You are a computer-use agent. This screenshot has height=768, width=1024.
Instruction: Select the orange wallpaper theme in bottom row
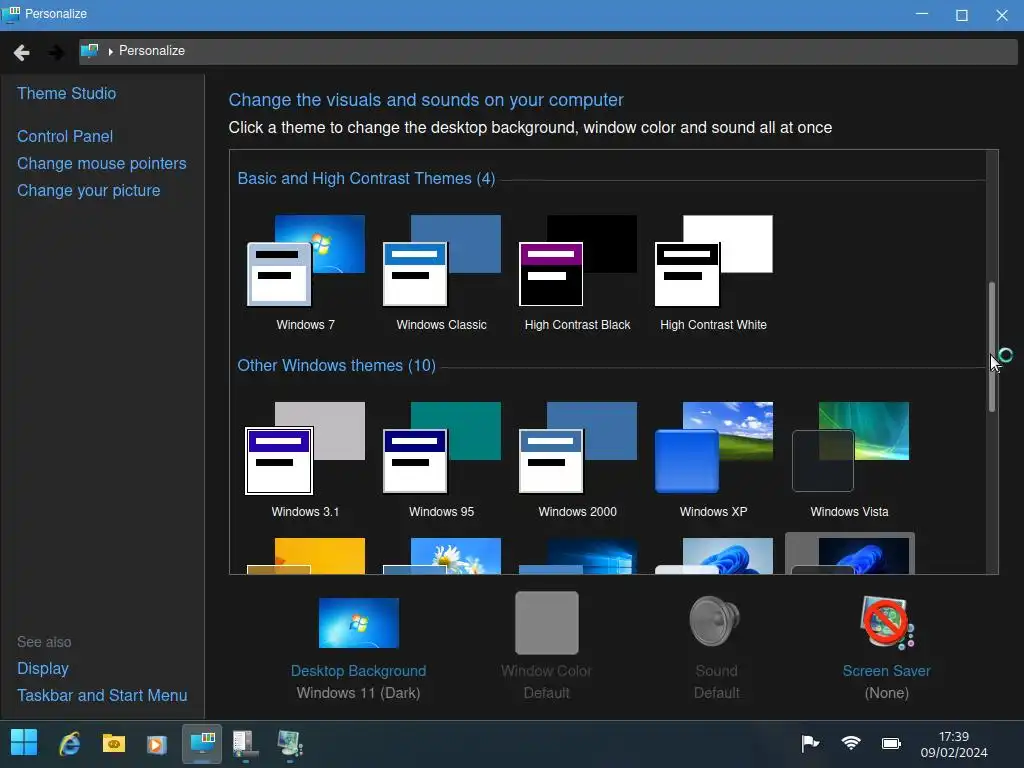point(306,555)
